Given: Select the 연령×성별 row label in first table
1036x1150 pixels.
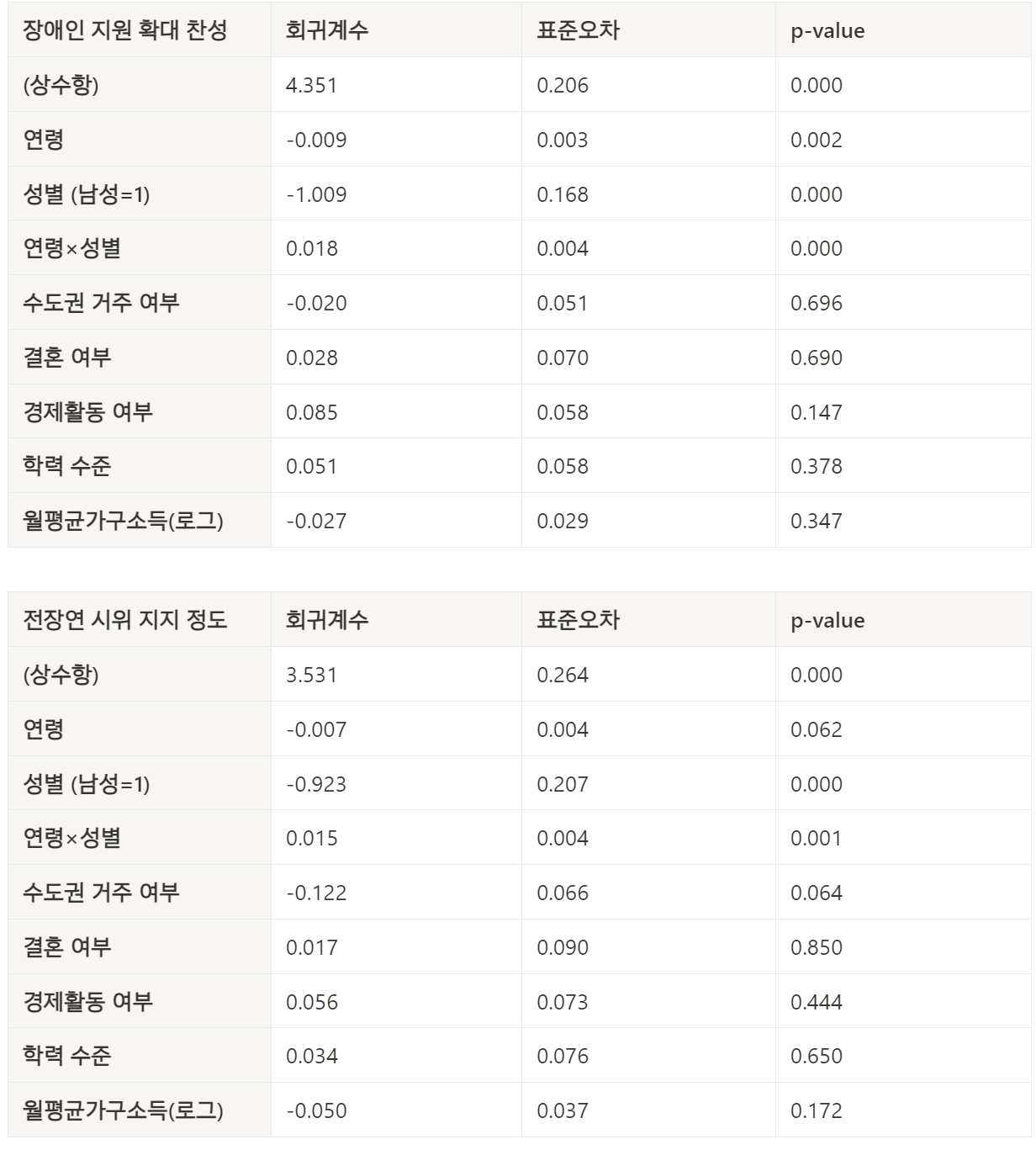Looking at the screenshot, I should coord(140,248).
